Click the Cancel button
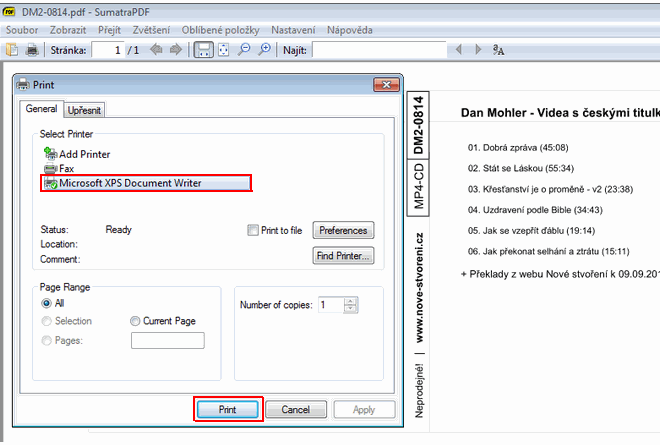 pos(295,409)
